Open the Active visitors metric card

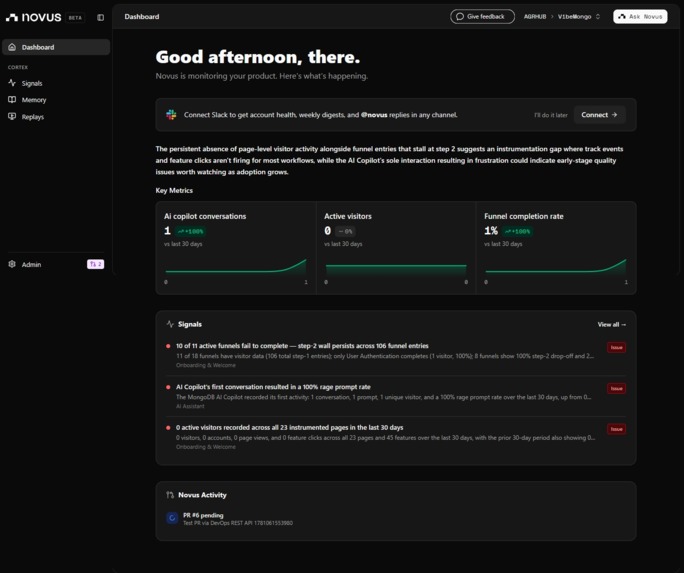(396, 248)
